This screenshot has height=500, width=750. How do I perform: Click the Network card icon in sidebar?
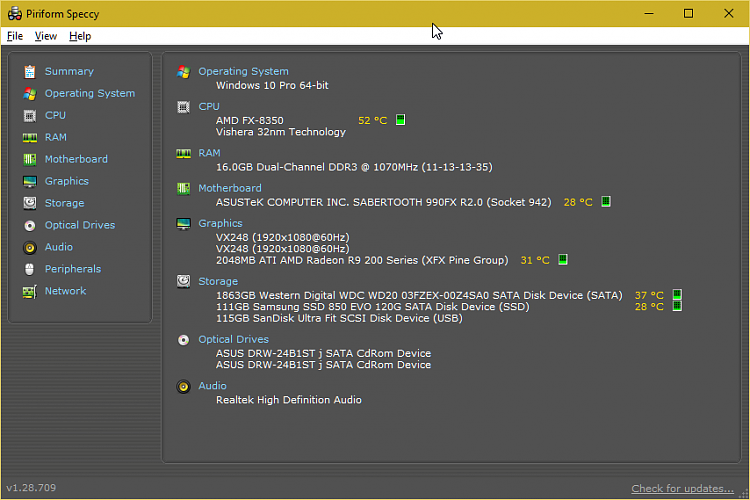30,291
